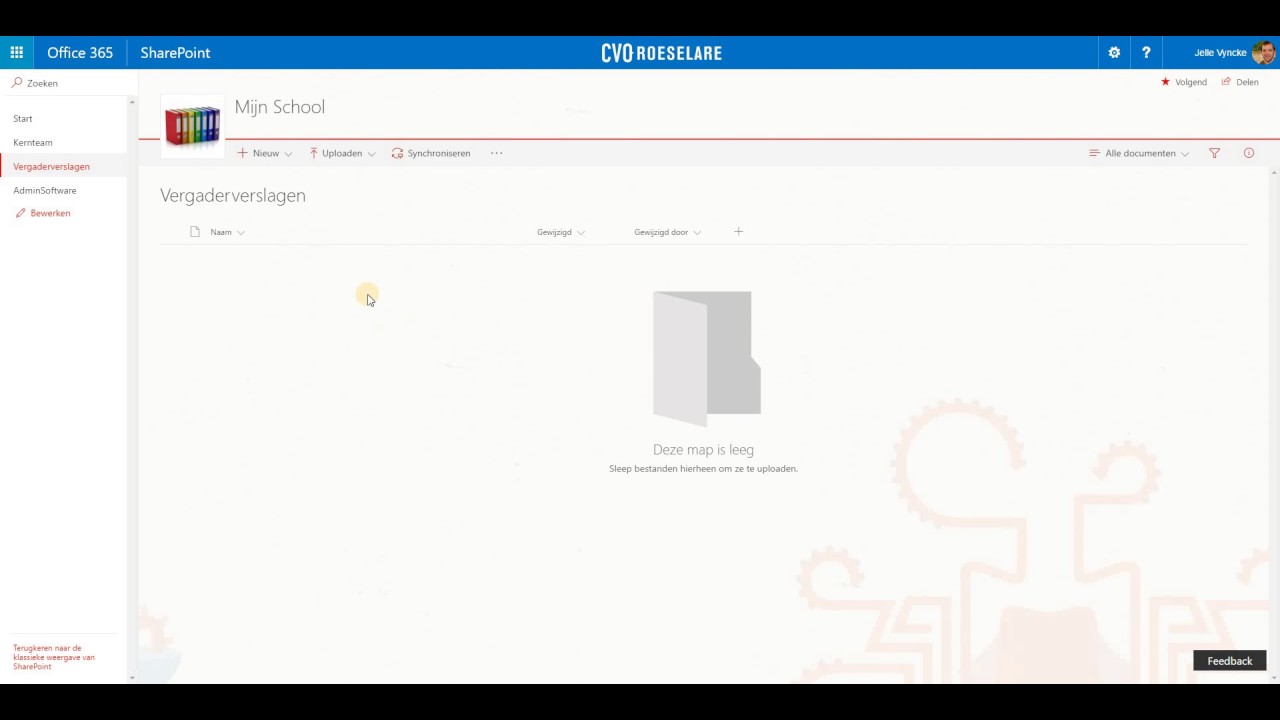Open the help question mark
This screenshot has width=1280, height=720.
click(x=1146, y=52)
